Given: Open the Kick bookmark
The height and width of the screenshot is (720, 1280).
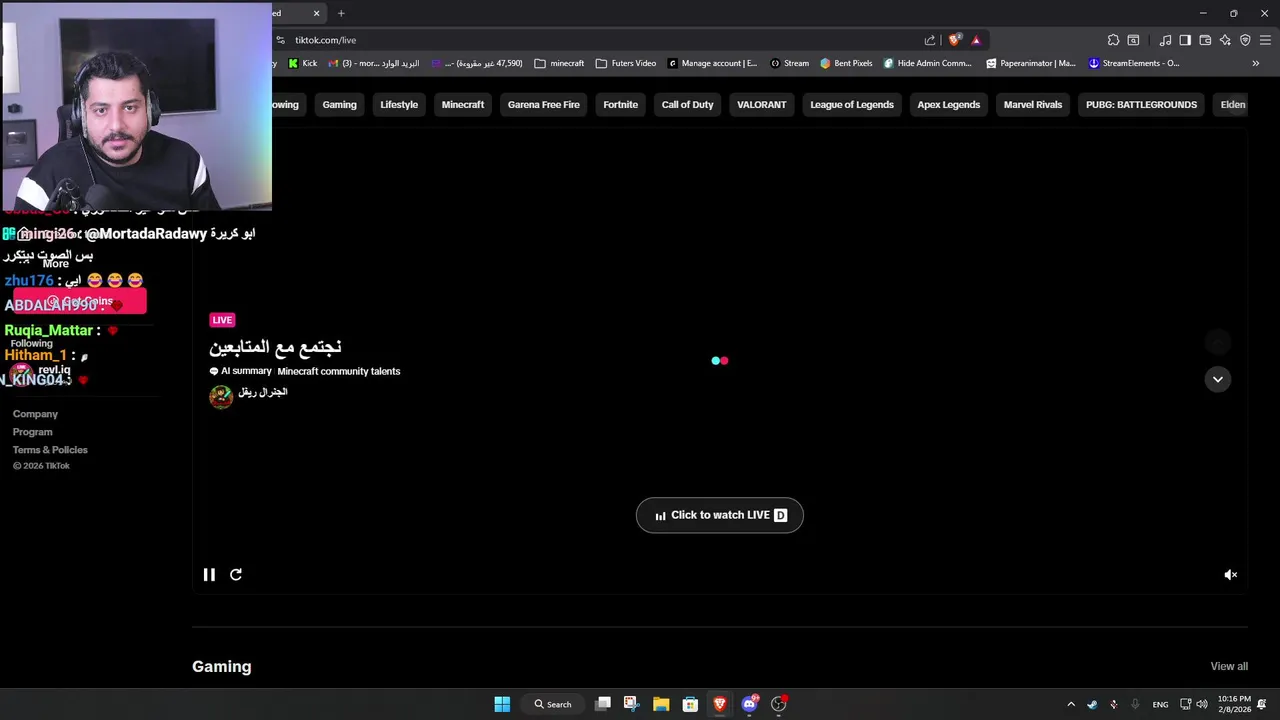Looking at the screenshot, I should 303,63.
